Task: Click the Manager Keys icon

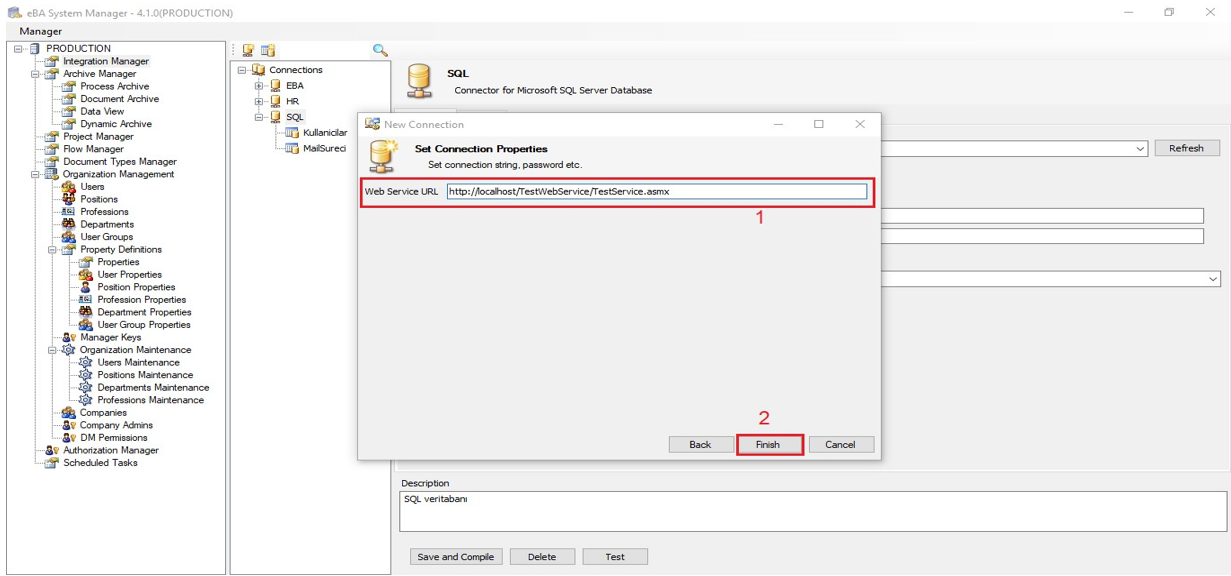Action: [x=69, y=337]
